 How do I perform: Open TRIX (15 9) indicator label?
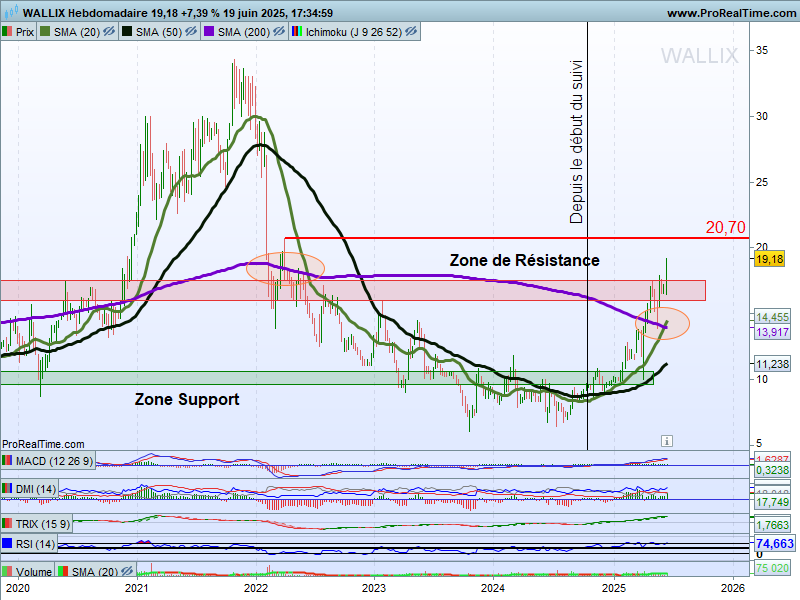point(43,523)
